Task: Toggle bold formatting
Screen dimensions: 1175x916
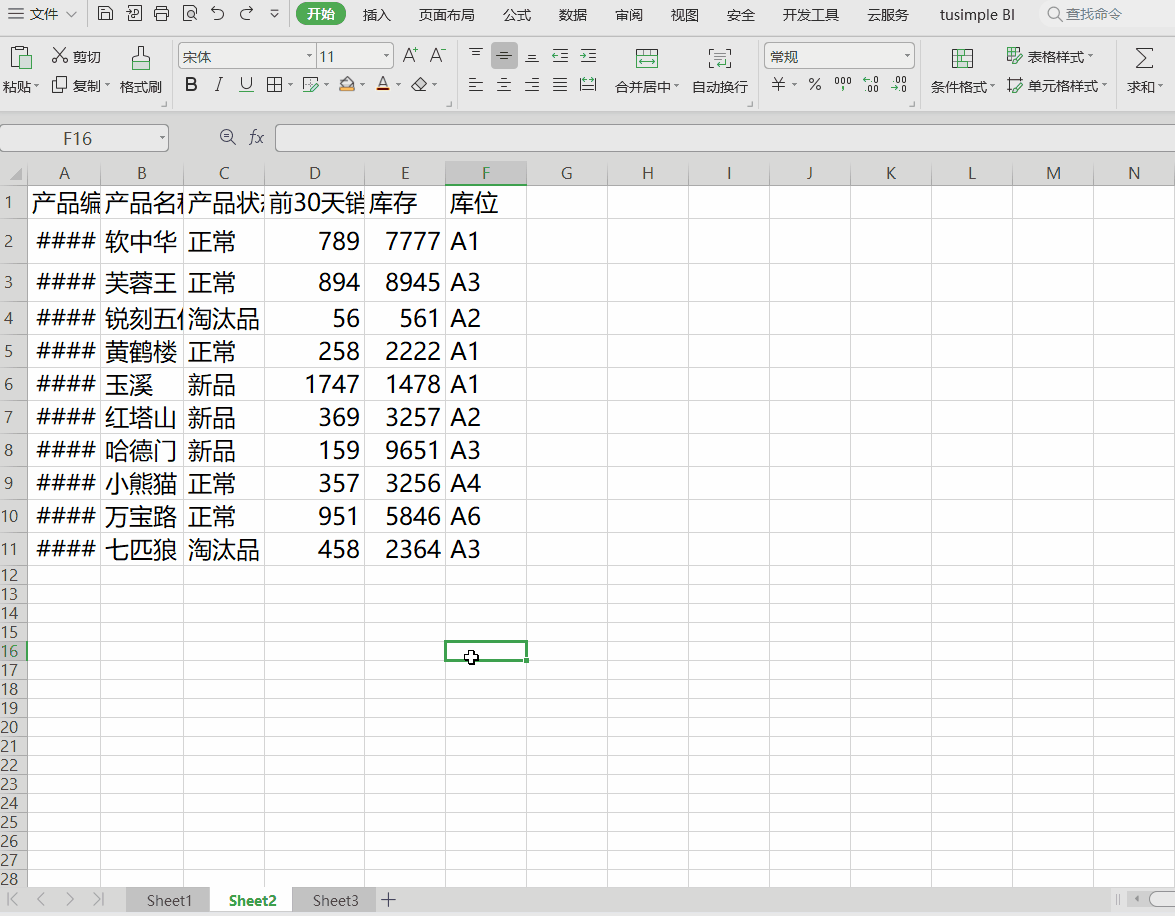Action: pos(191,85)
